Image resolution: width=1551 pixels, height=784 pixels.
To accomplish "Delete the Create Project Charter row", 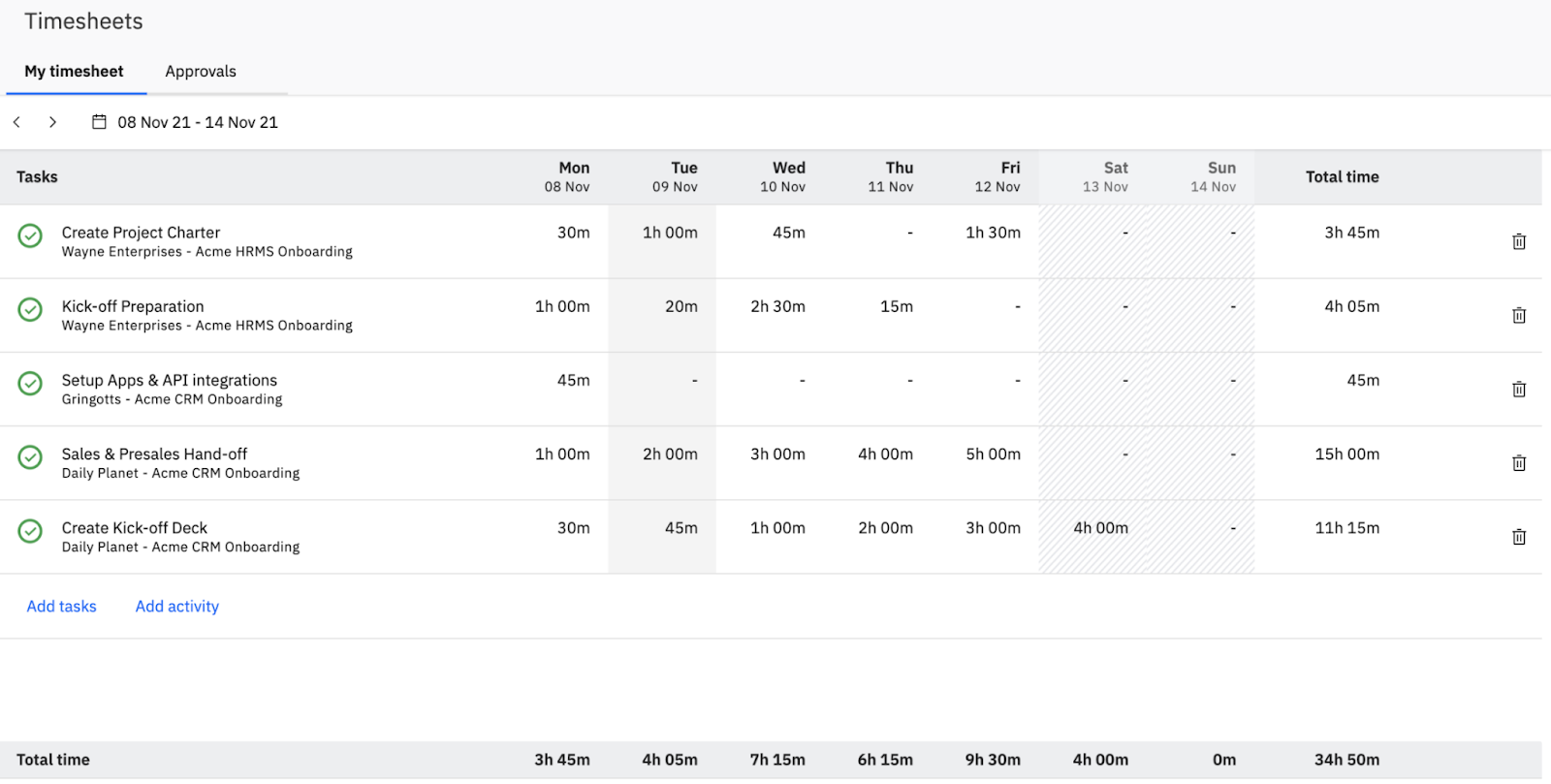I will click(x=1519, y=241).
